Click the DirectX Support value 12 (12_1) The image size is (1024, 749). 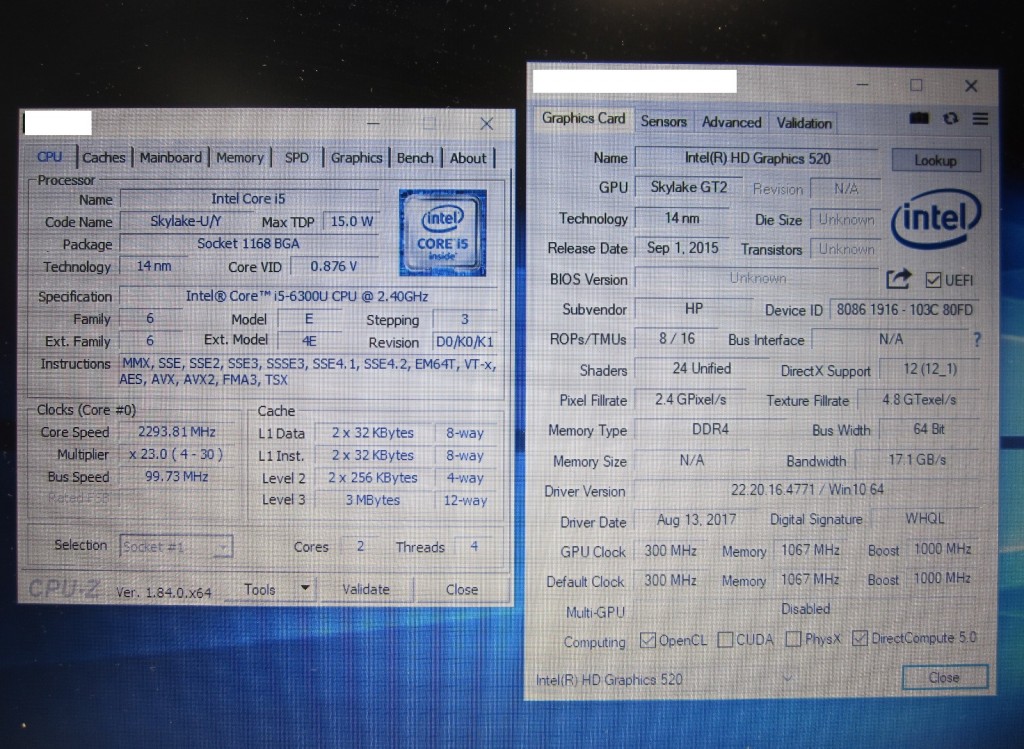click(x=930, y=369)
